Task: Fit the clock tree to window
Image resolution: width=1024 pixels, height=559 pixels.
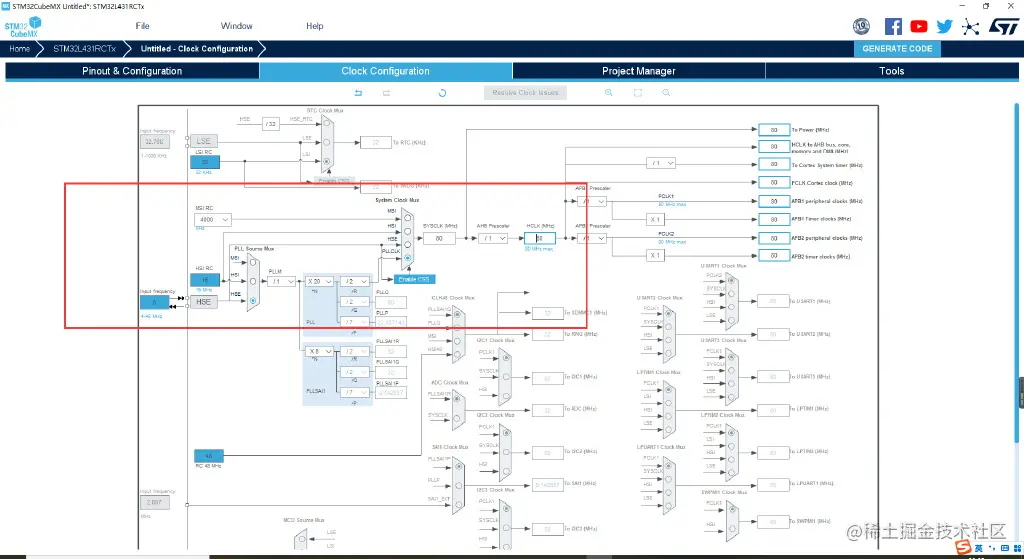Action: tap(637, 93)
